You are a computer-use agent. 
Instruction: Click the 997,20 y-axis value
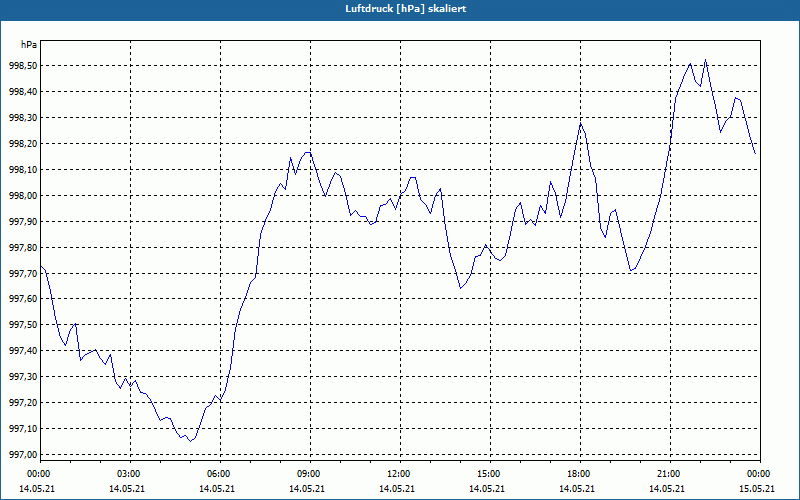(x=24, y=403)
